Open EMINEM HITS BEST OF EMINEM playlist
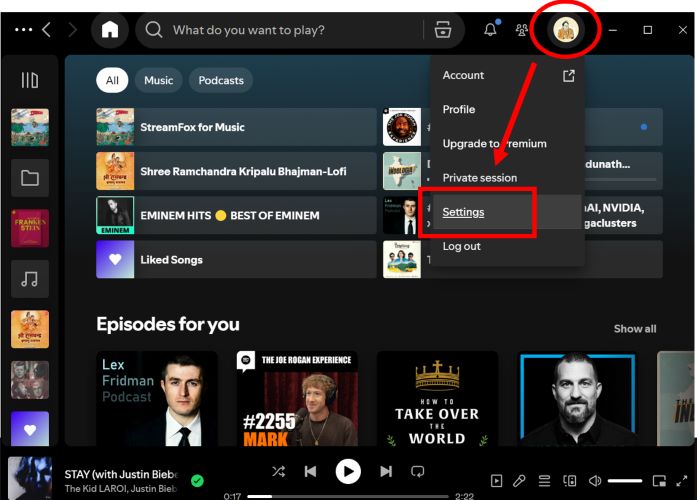Screen dimensions: 697x500 (x=236, y=216)
